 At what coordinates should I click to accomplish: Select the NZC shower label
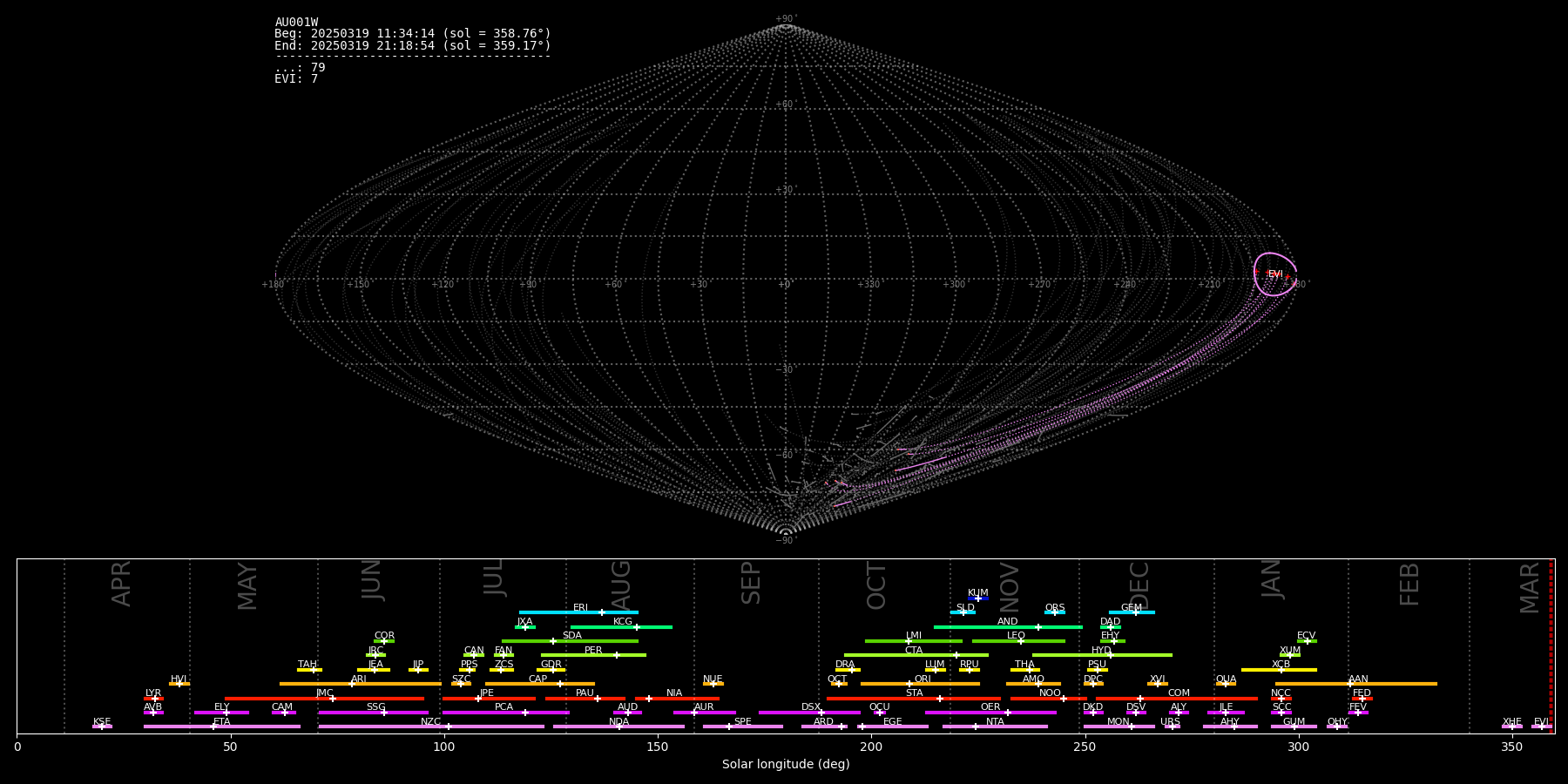point(430,722)
